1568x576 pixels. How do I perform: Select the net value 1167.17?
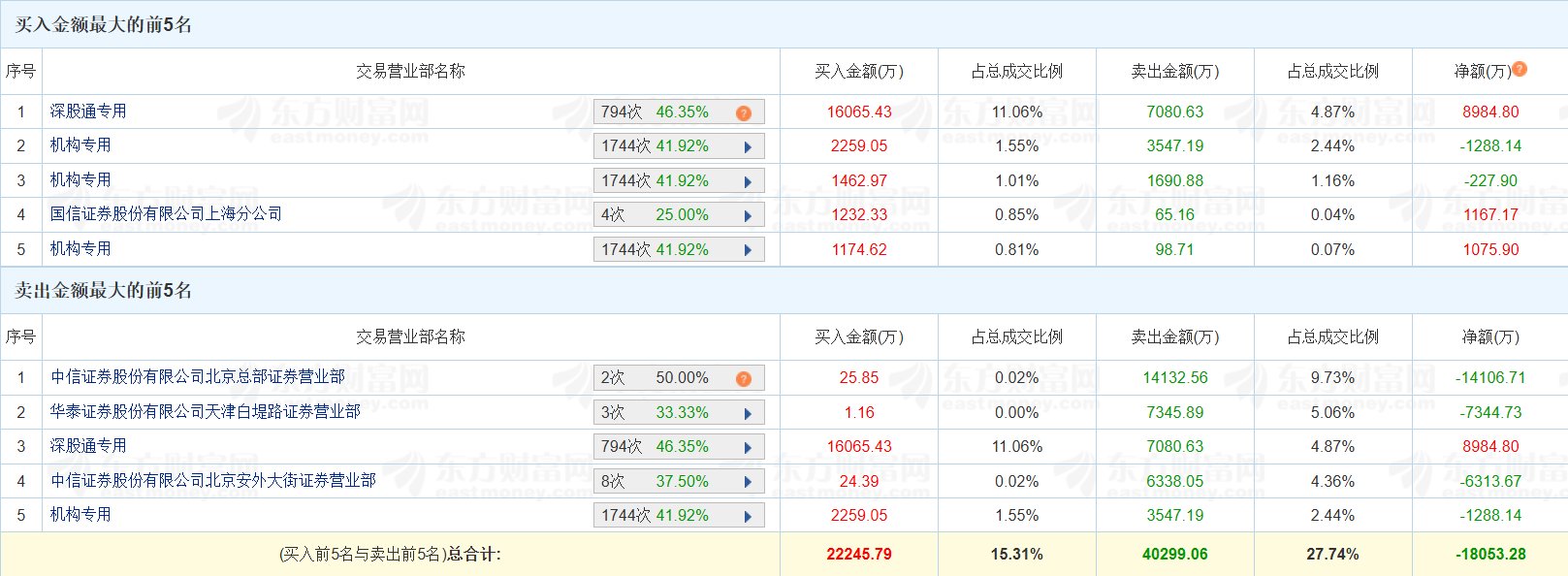(x=1491, y=215)
